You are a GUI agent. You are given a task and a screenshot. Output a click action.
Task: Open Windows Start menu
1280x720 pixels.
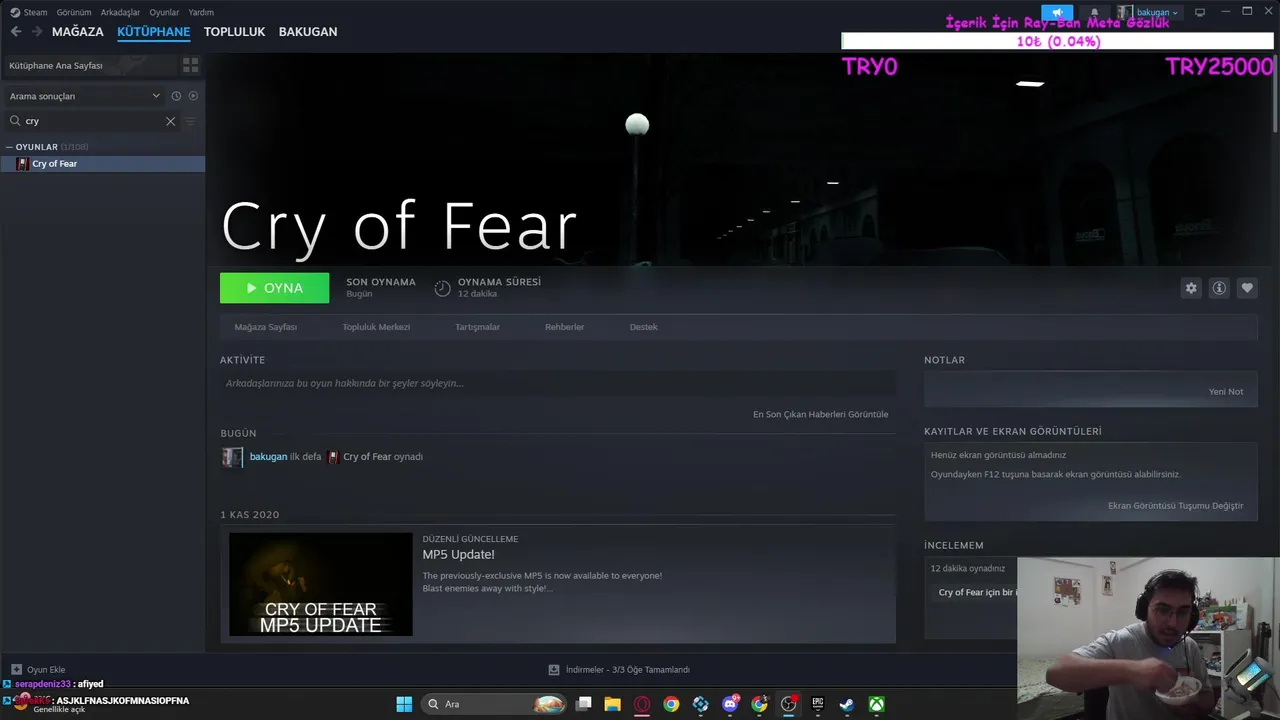404,704
